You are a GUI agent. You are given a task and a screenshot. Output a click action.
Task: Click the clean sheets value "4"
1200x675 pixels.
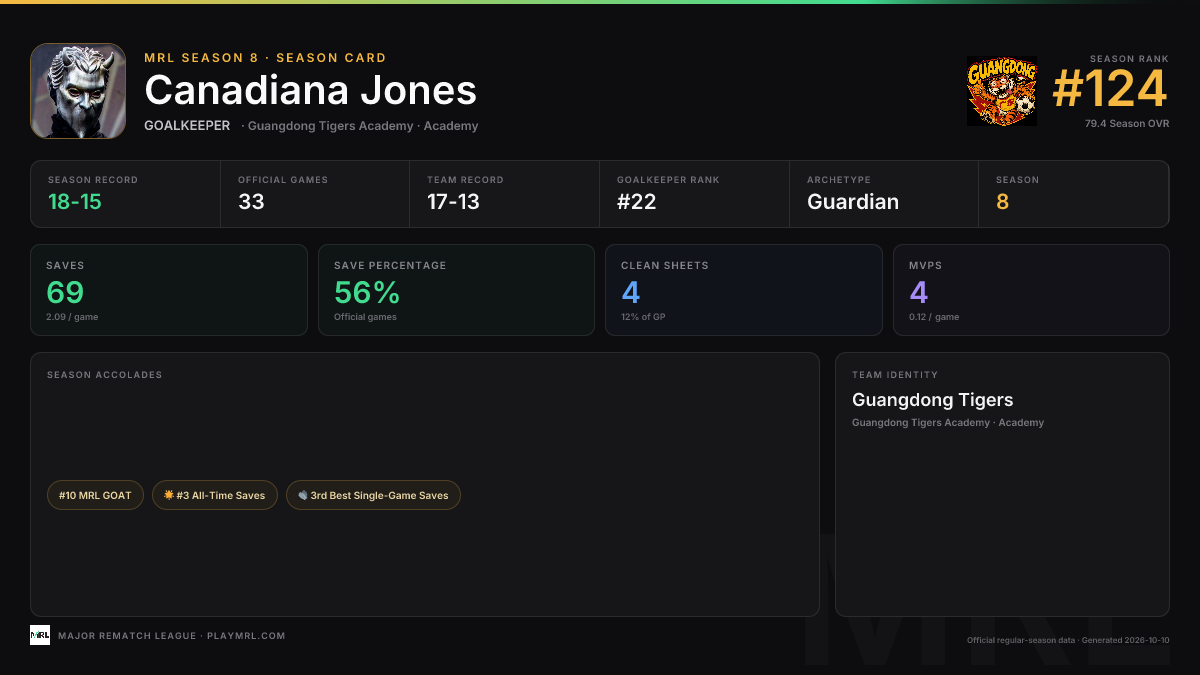[x=630, y=292]
